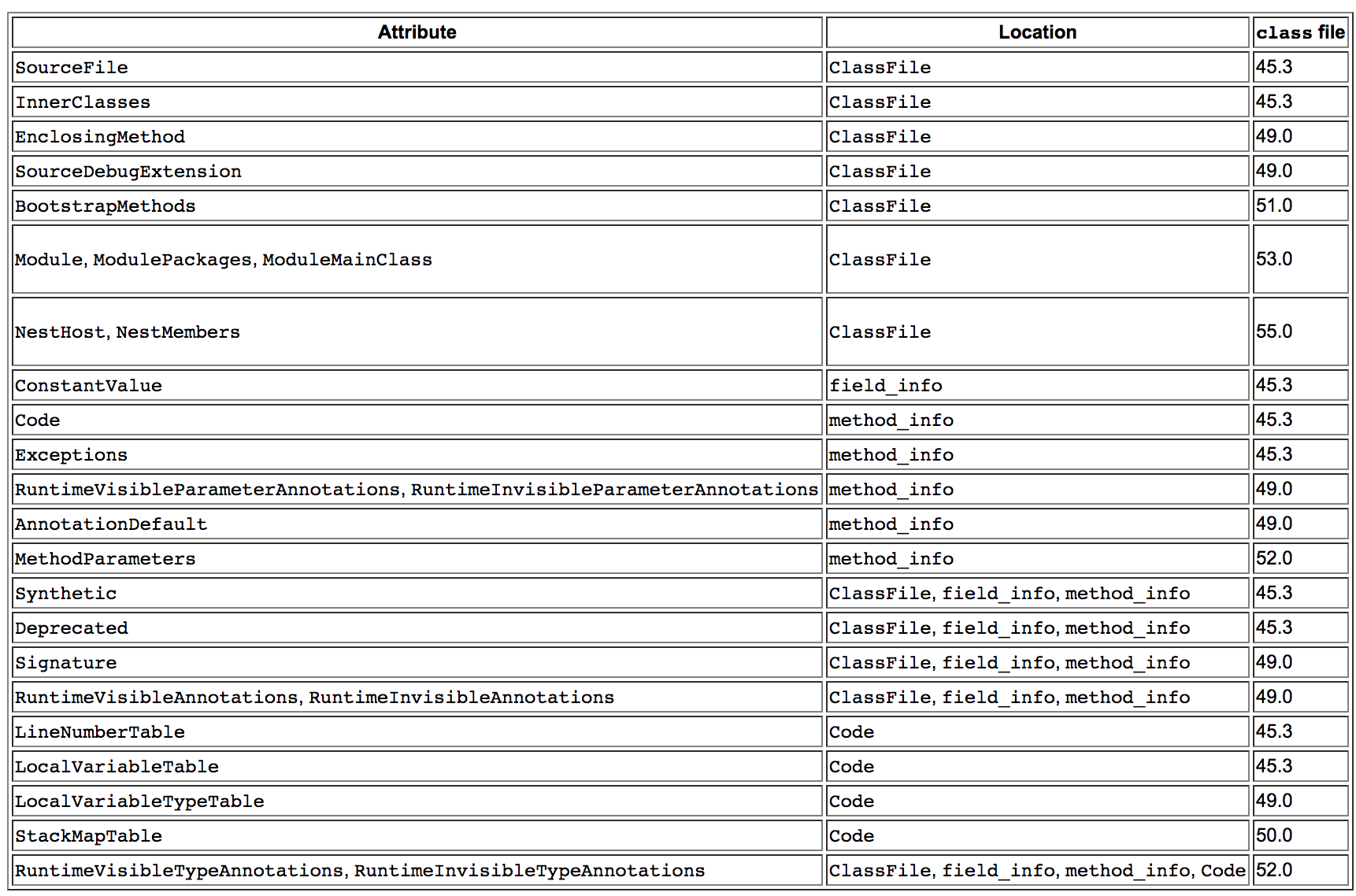Select the LocalVariableTypeTable attribute cell
Viewport: 1356px width, 896px height.
[x=417, y=801]
